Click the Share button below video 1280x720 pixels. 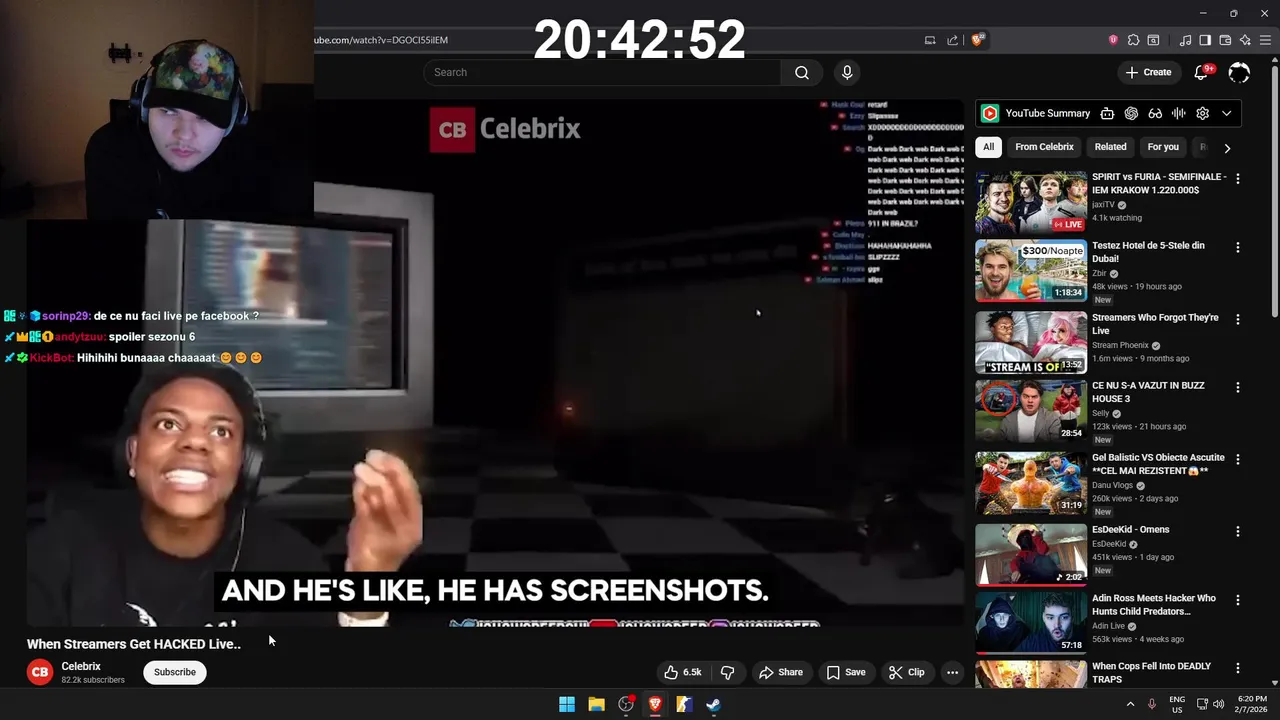click(780, 672)
